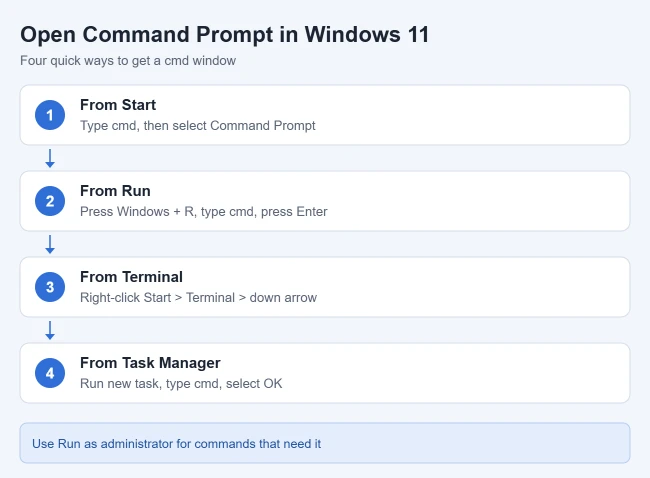Click the 'Open Command Prompt in Windows 11' title
Viewport: 650px width, 478px height.
coord(224,34)
